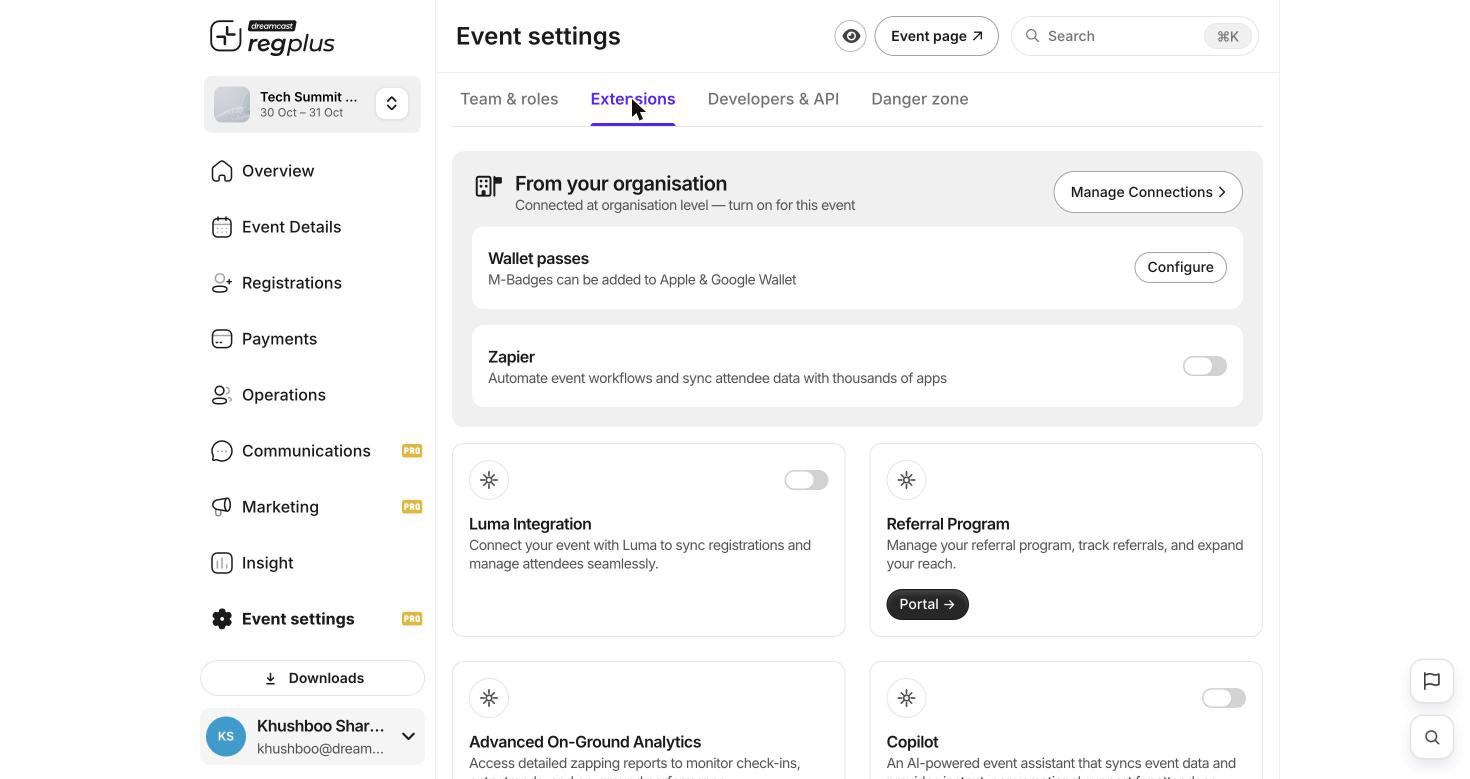Click the Communications PRO badge
This screenshot has width=1470, height=779.
pos(412,451)
